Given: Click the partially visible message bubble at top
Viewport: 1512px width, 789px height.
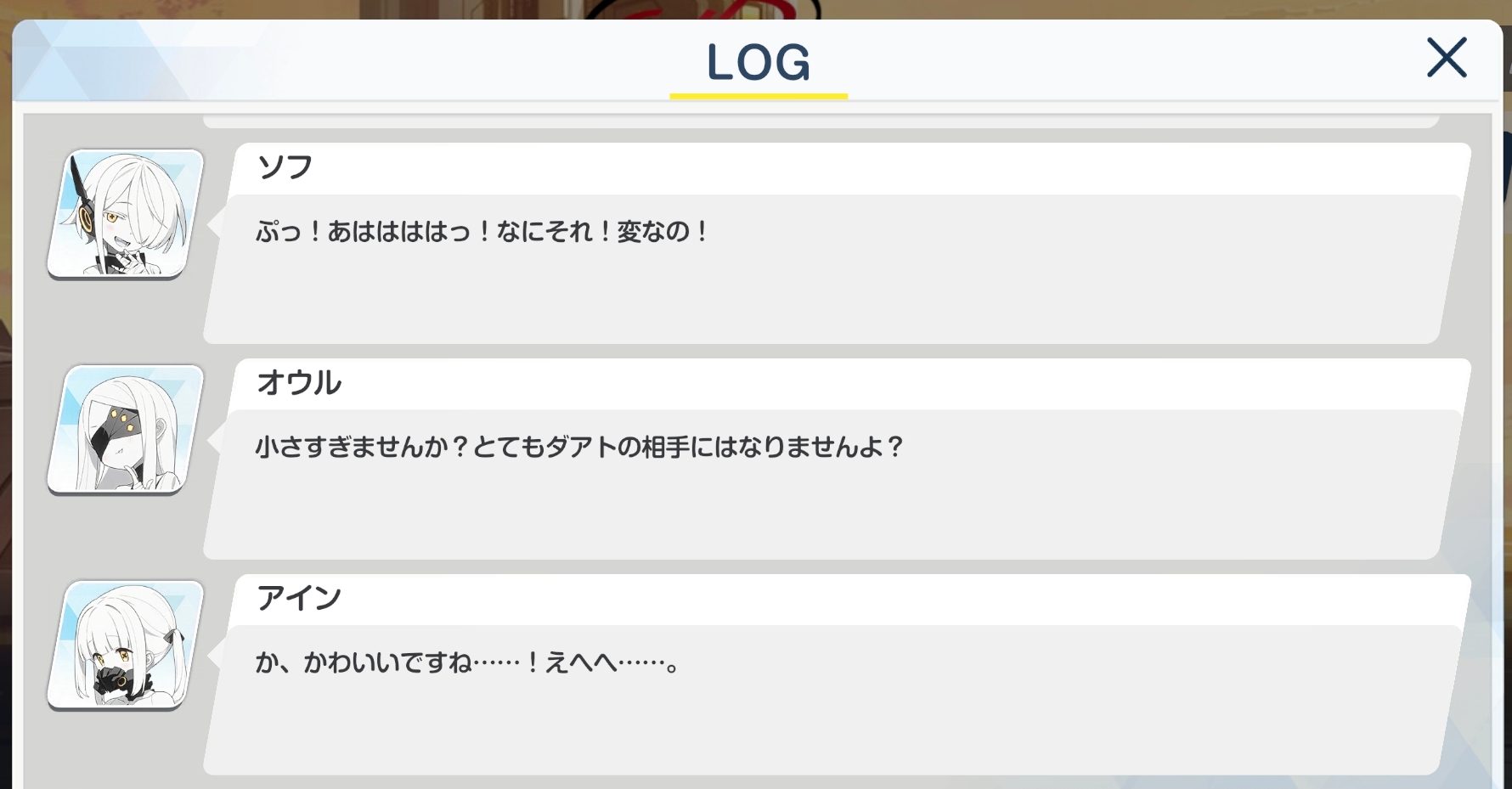Looking at the screenshot, I should pyautogui.click(x=821, y=121).
